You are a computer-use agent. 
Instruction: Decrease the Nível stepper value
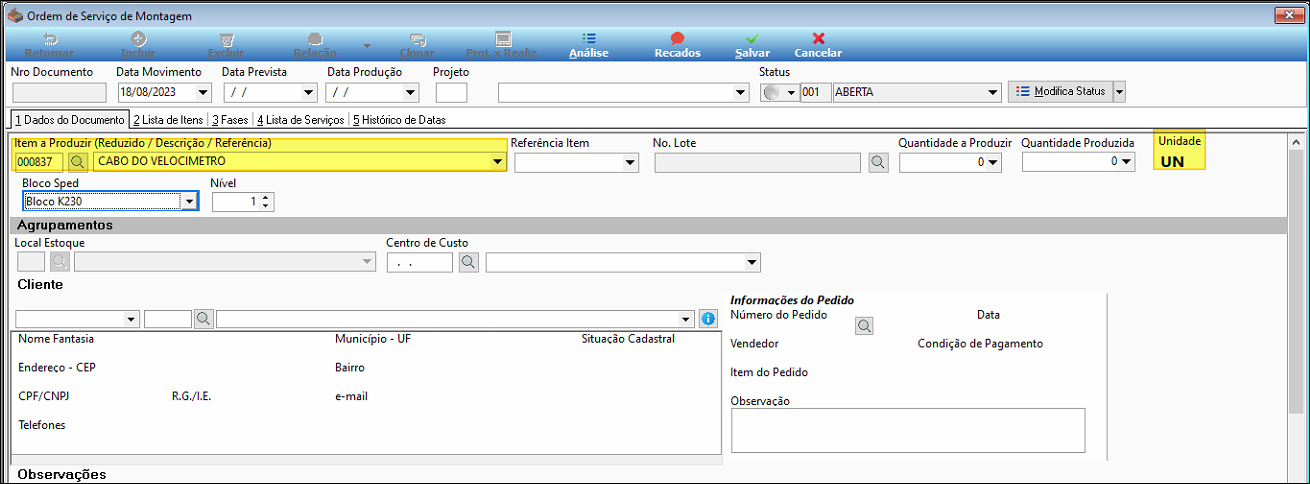(265, 206)
